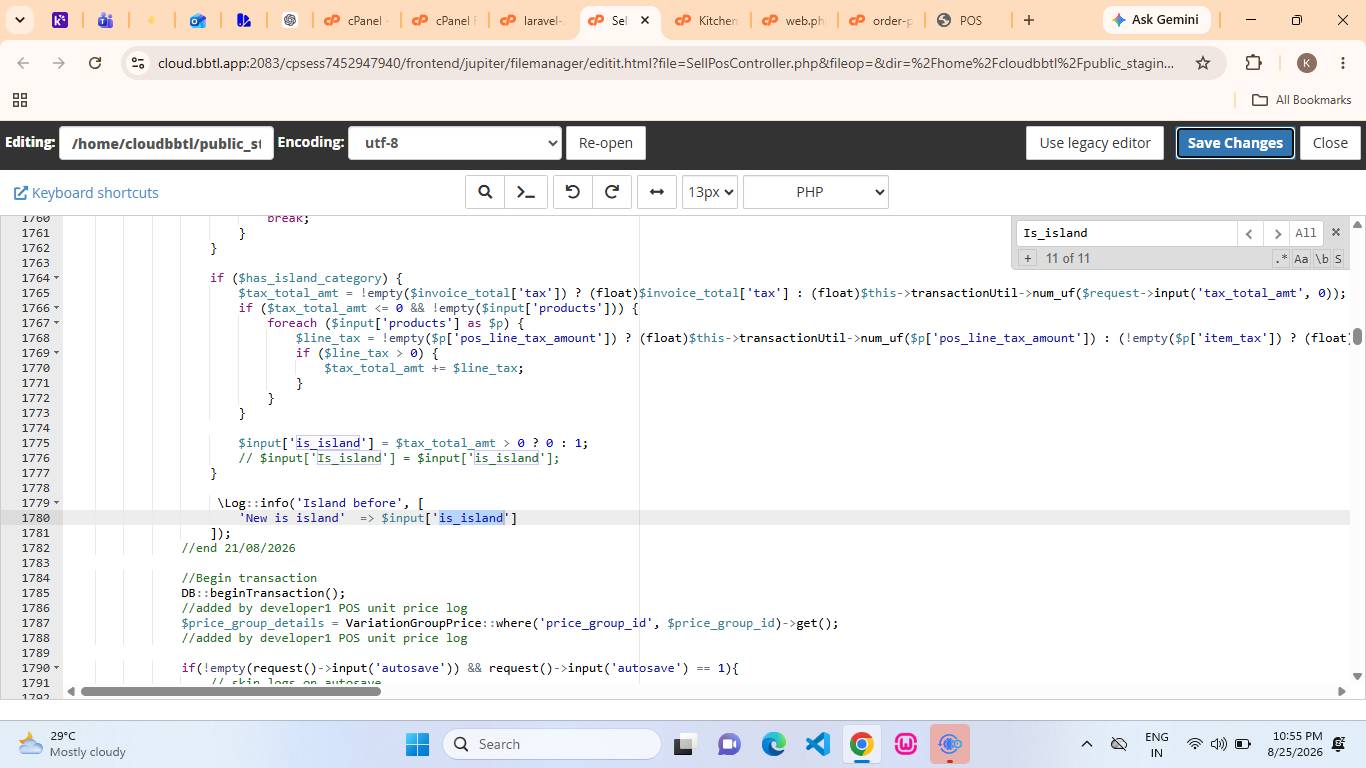1366x768 pixels.
Task: Open the terminal command prompt icon
Action: click(x=526, y=192)
